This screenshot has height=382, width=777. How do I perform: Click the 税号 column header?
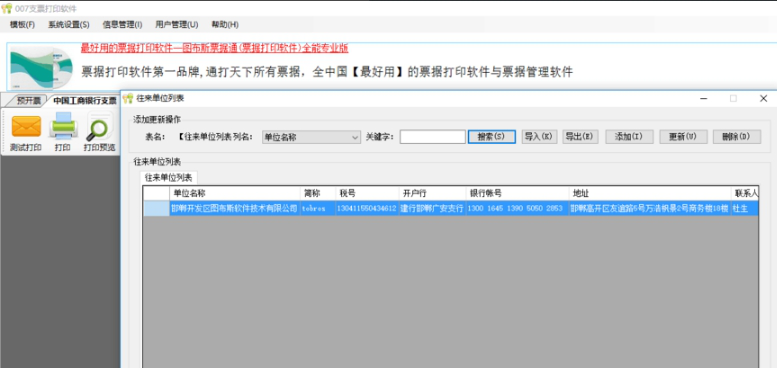click(x=367, y=193)
